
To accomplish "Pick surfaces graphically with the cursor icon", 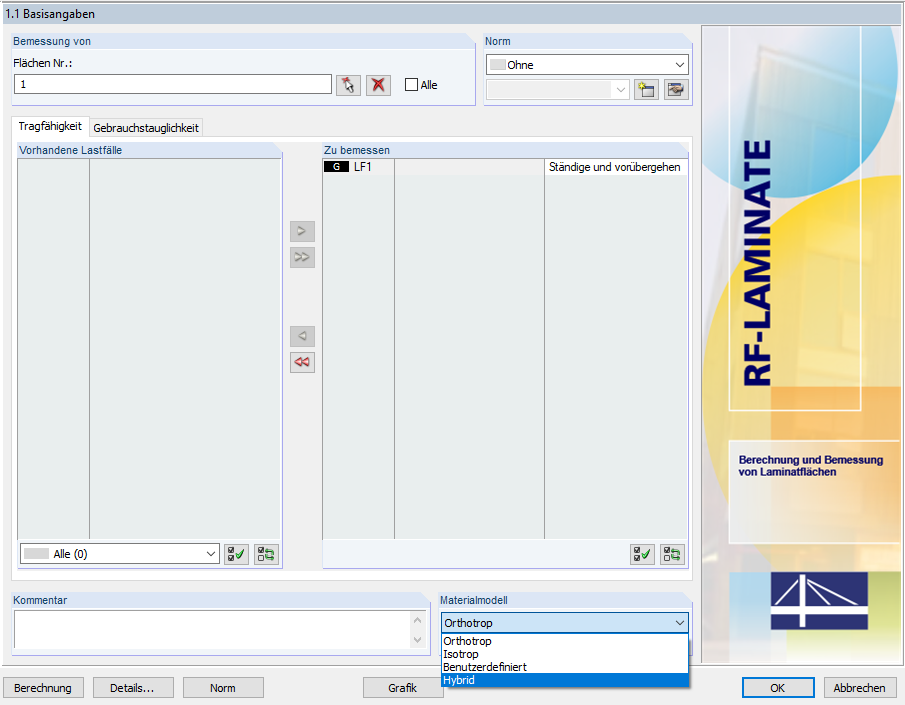I will pos(348,85).
